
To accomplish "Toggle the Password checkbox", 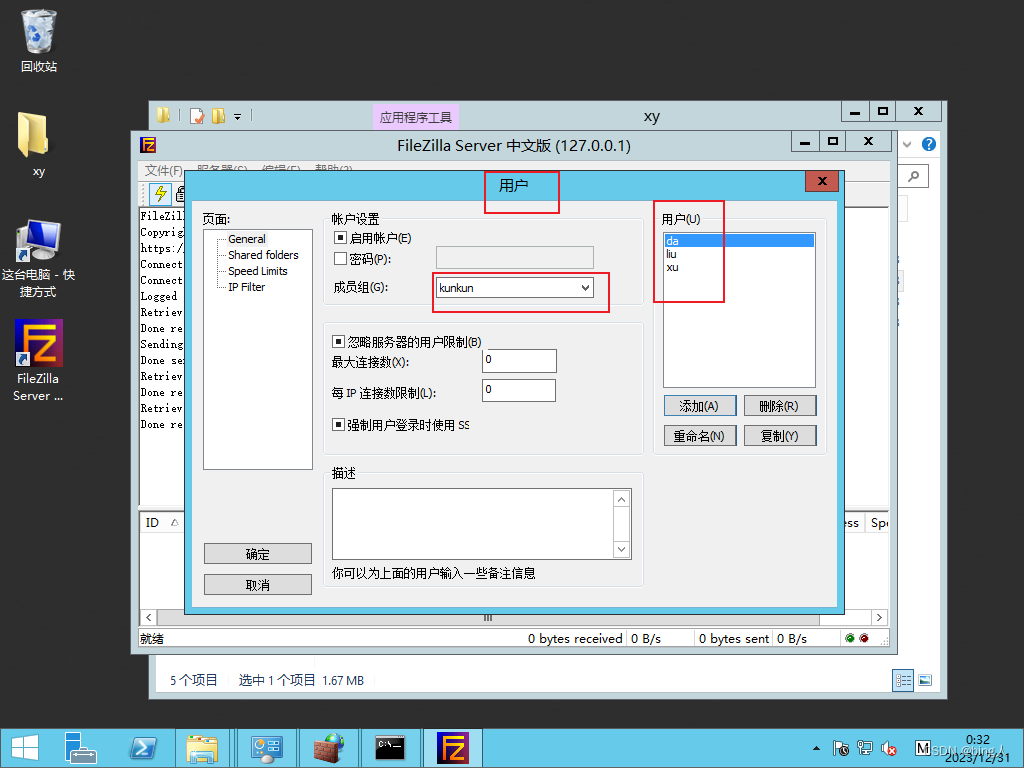I will point(340,259).
